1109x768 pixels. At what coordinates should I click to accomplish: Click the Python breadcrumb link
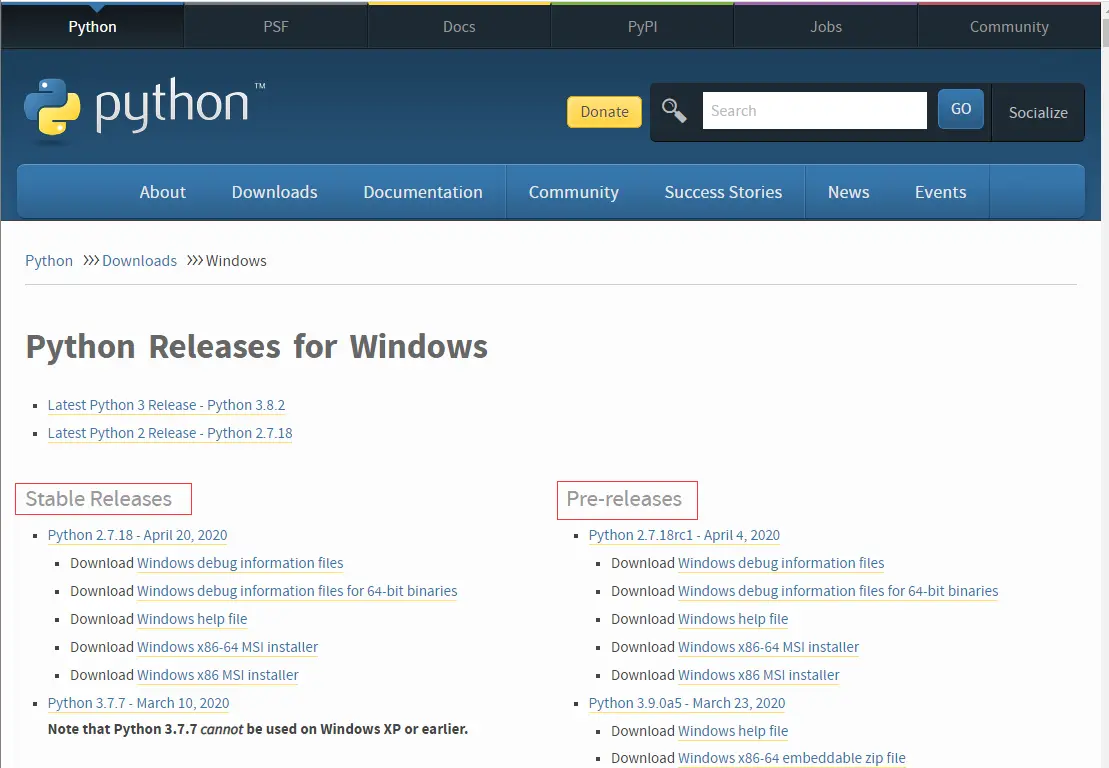coord(49,261)
